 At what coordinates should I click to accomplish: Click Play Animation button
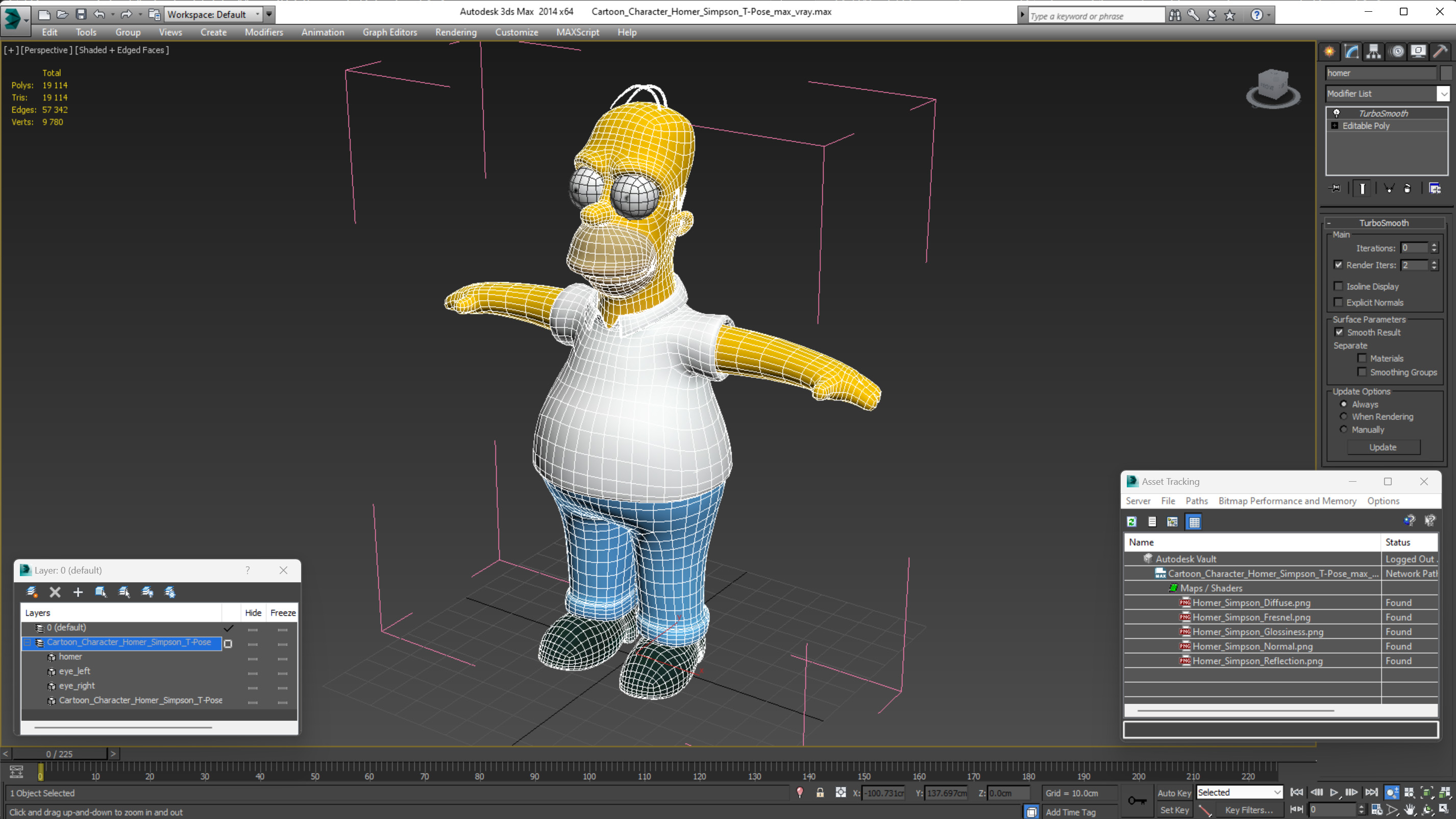1334,792
